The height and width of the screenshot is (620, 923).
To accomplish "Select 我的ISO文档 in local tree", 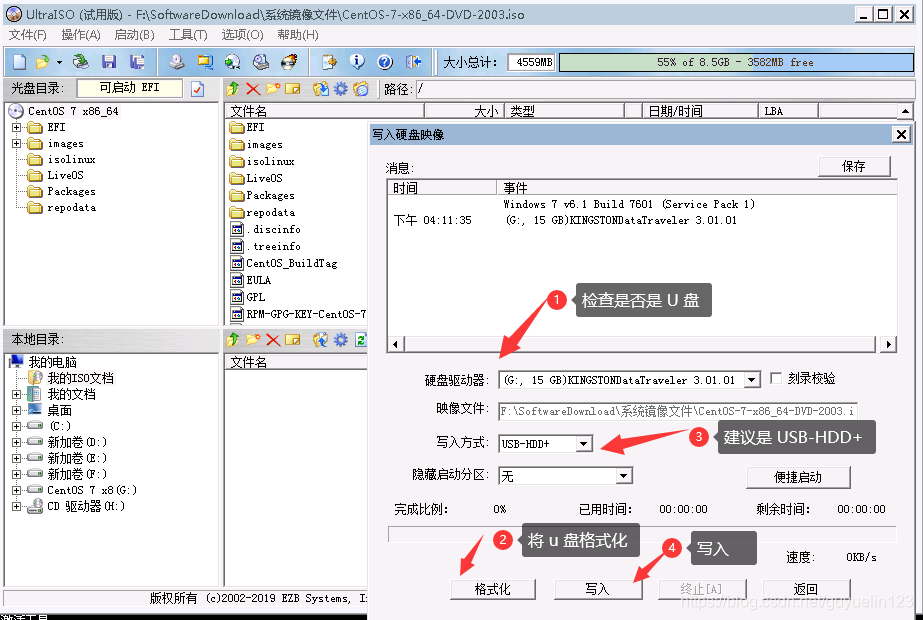I will tap(81, 378).
